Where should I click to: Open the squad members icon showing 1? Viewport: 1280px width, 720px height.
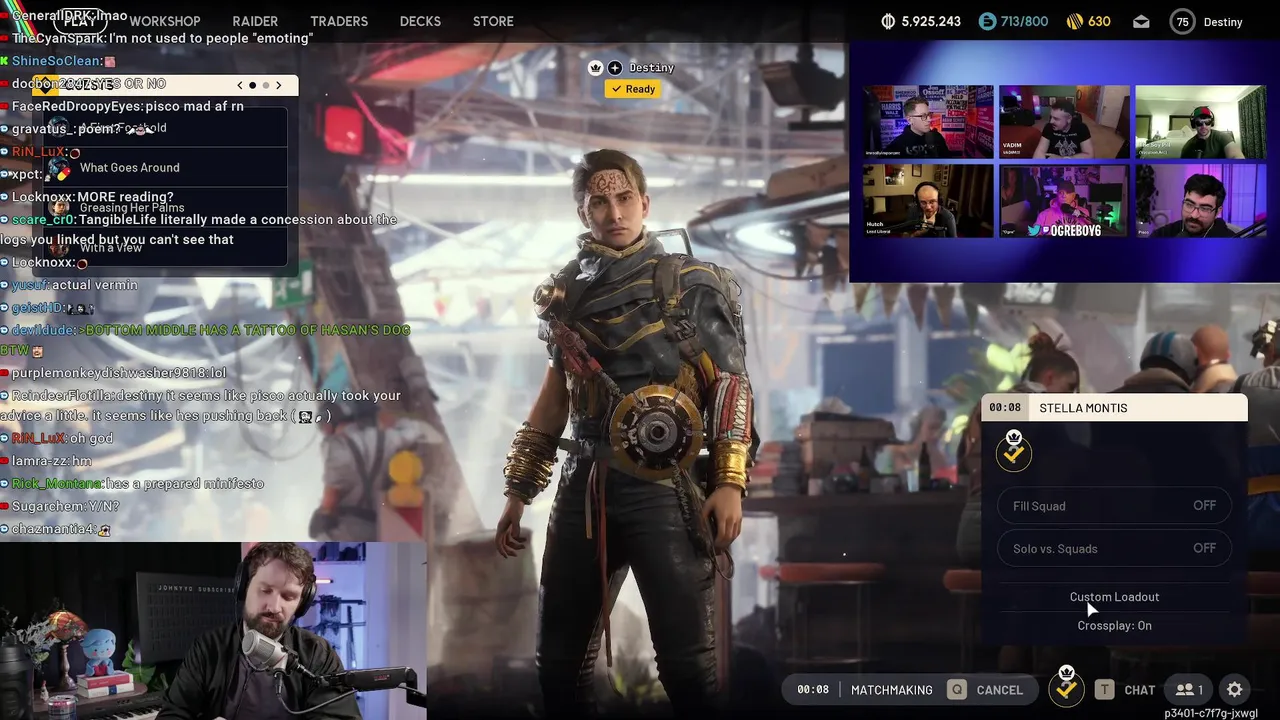[1189, 689]
